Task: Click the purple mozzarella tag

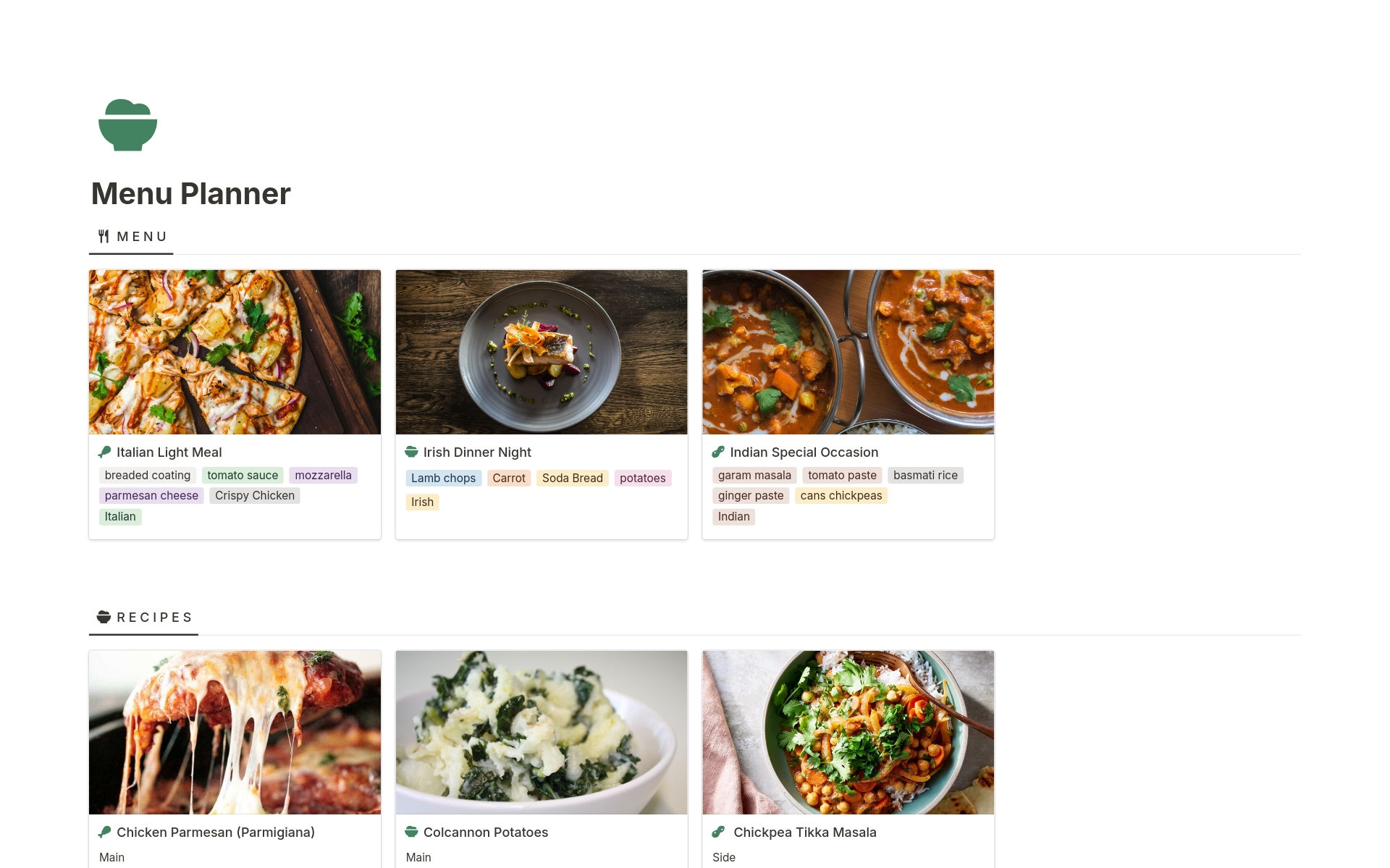Action: tap(323, 476)
